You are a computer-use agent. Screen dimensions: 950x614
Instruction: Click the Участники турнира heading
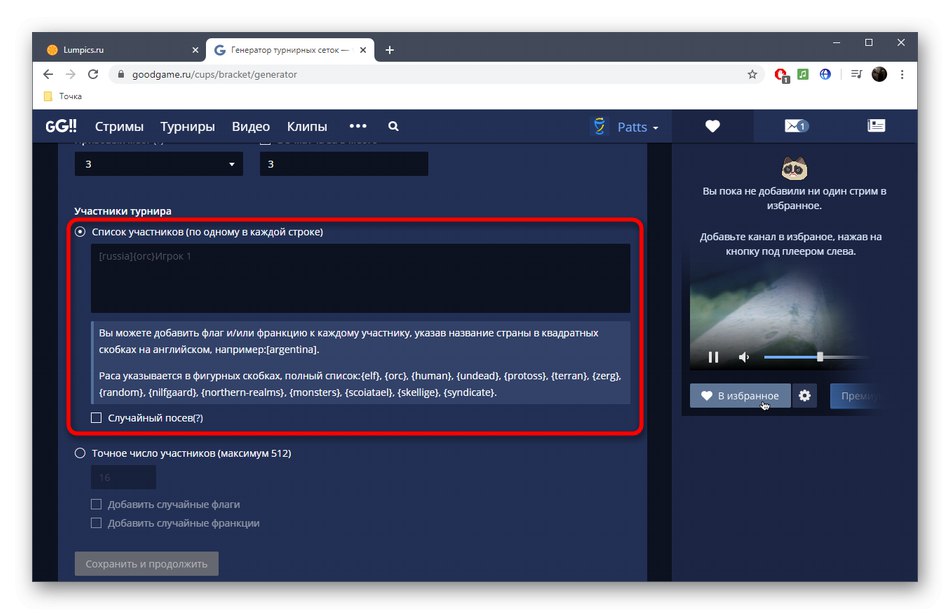123,211
